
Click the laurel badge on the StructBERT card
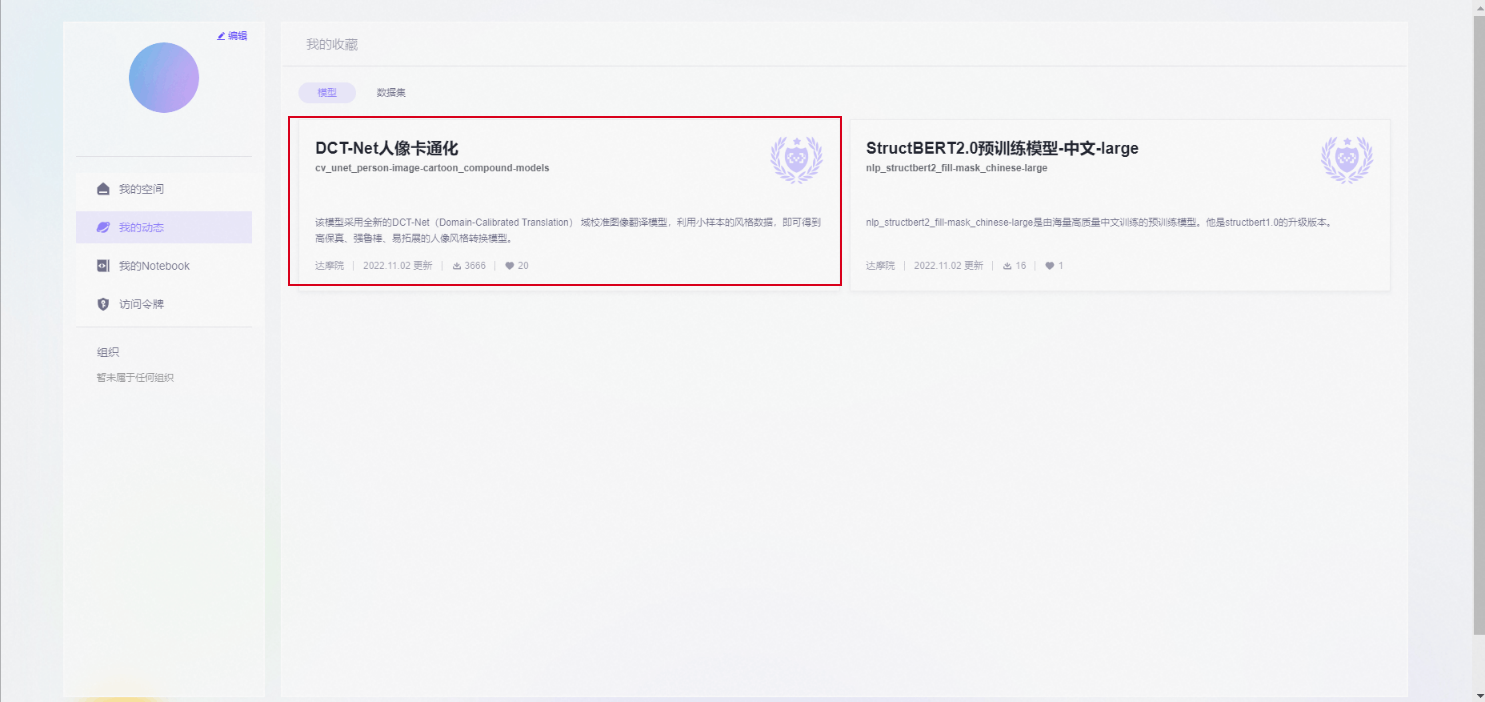[1348, 160]
